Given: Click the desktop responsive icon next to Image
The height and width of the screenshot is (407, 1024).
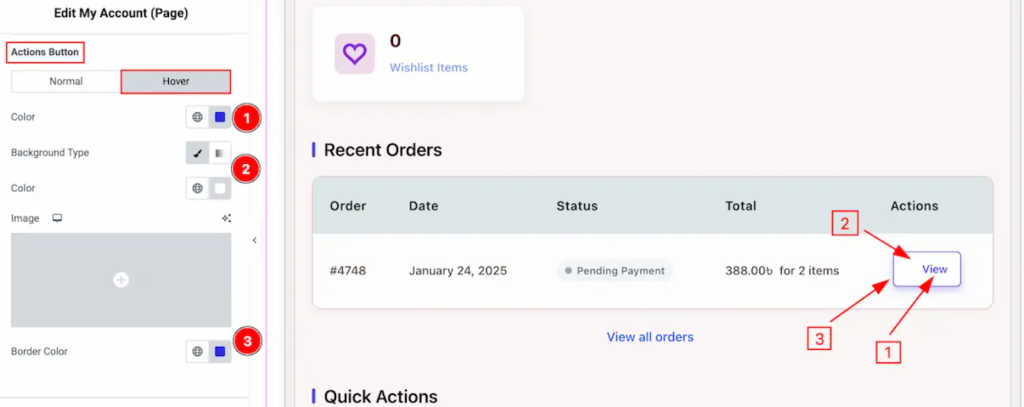Looking at the screenshot, I should pyautogui.click(x=57, y=218).
